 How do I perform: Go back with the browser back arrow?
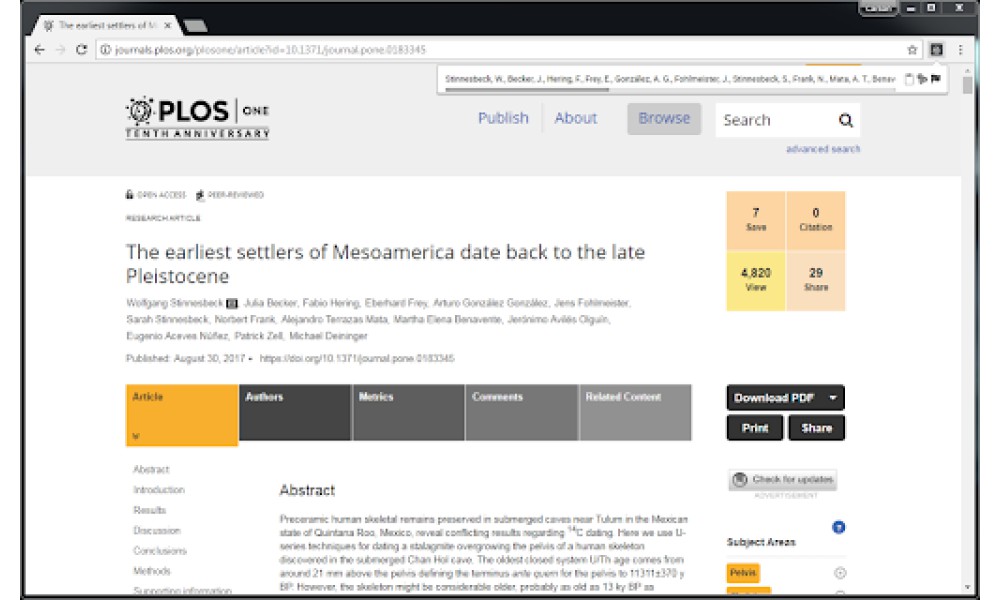pyautogui.click(x=40, y=50)
